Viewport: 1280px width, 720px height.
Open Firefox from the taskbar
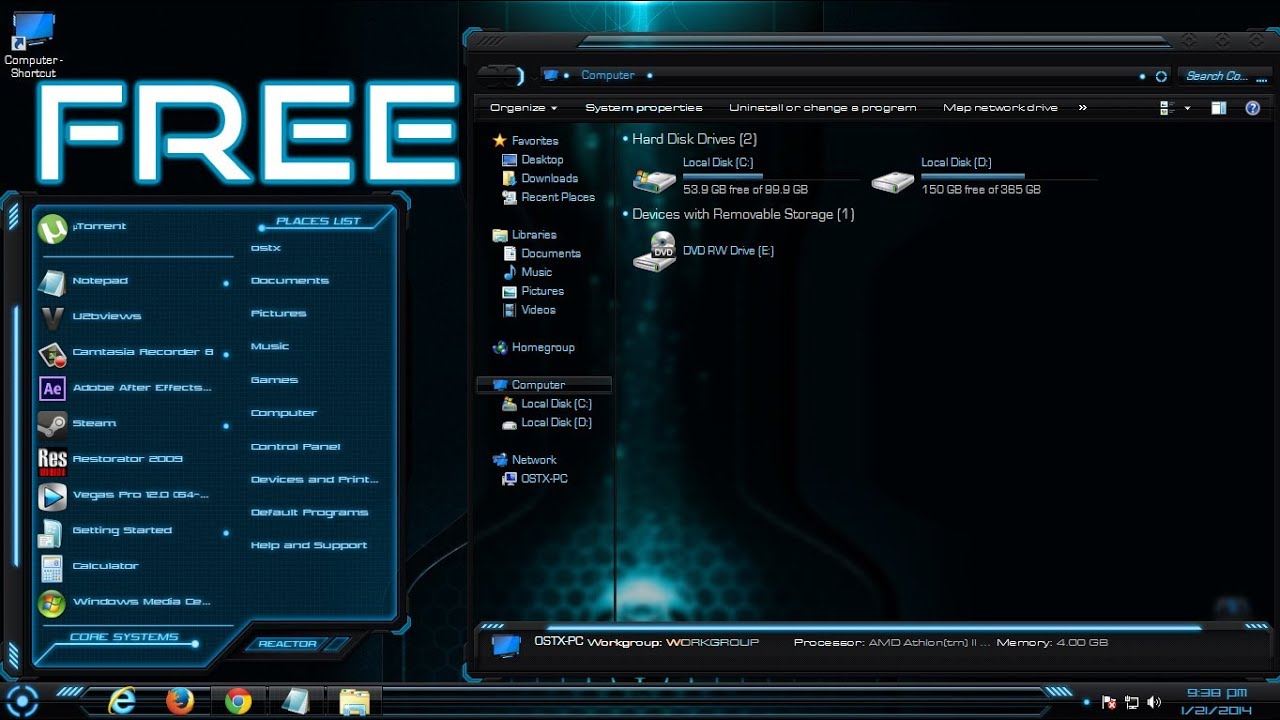tap(180, 701)
